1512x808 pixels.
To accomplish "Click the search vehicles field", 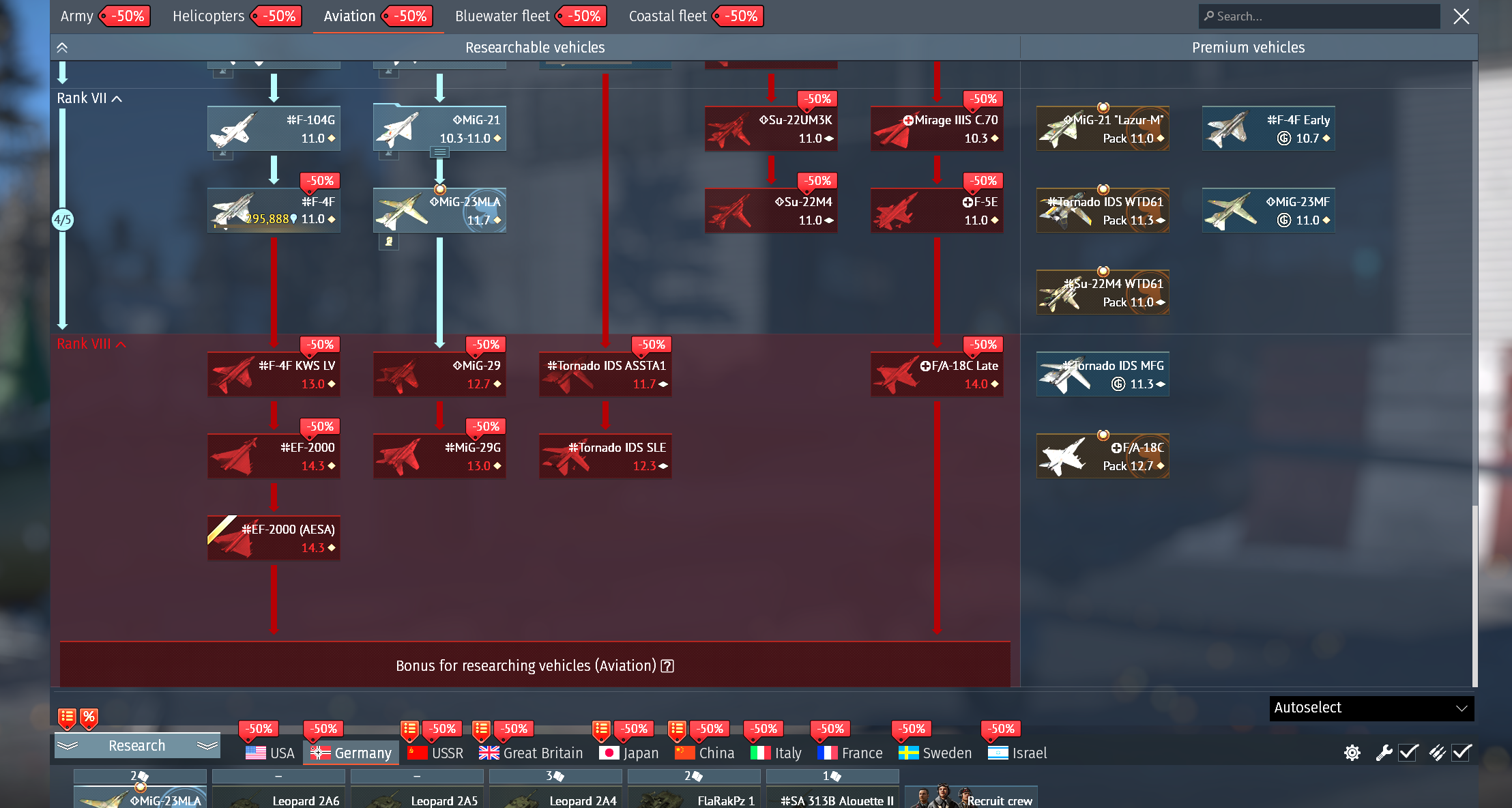I will [x=1318, y=16].
